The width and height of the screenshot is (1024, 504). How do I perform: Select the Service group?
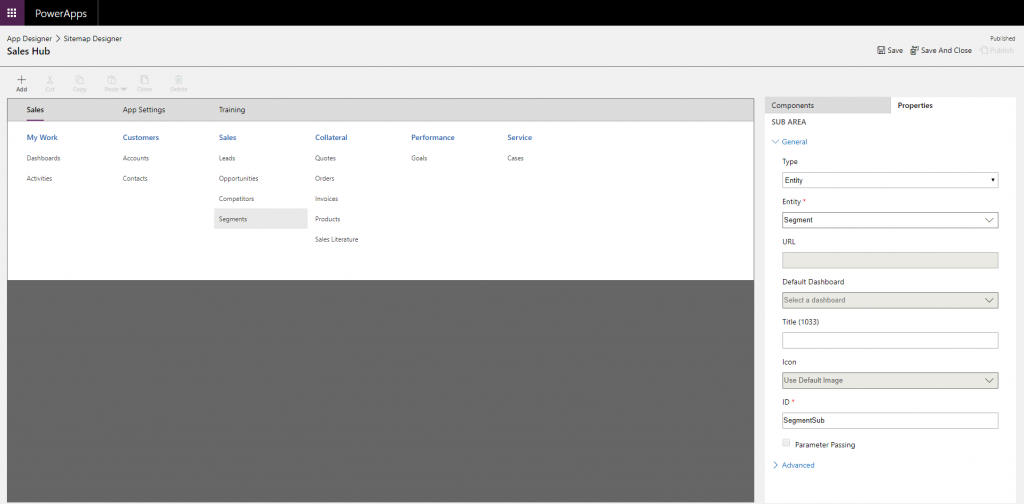coord(519,138)
